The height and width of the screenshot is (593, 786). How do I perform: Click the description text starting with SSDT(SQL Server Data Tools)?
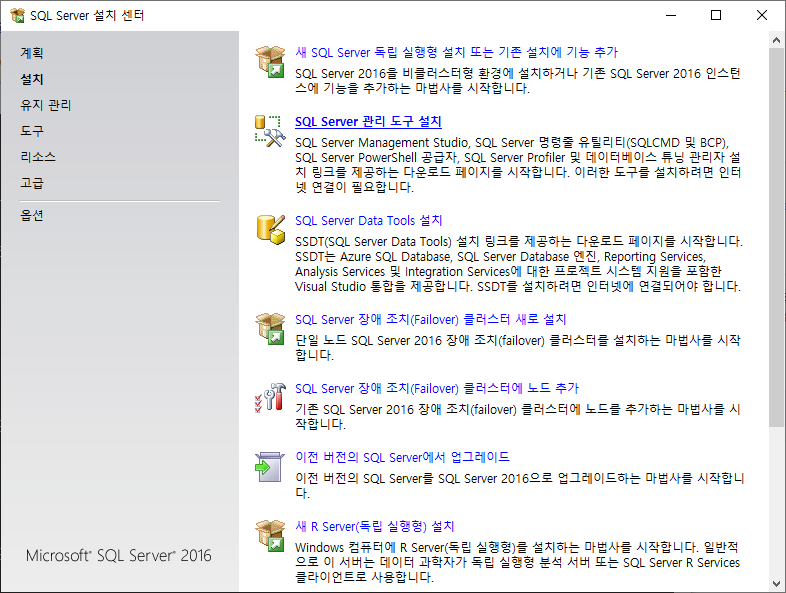[x=519, y=264]
